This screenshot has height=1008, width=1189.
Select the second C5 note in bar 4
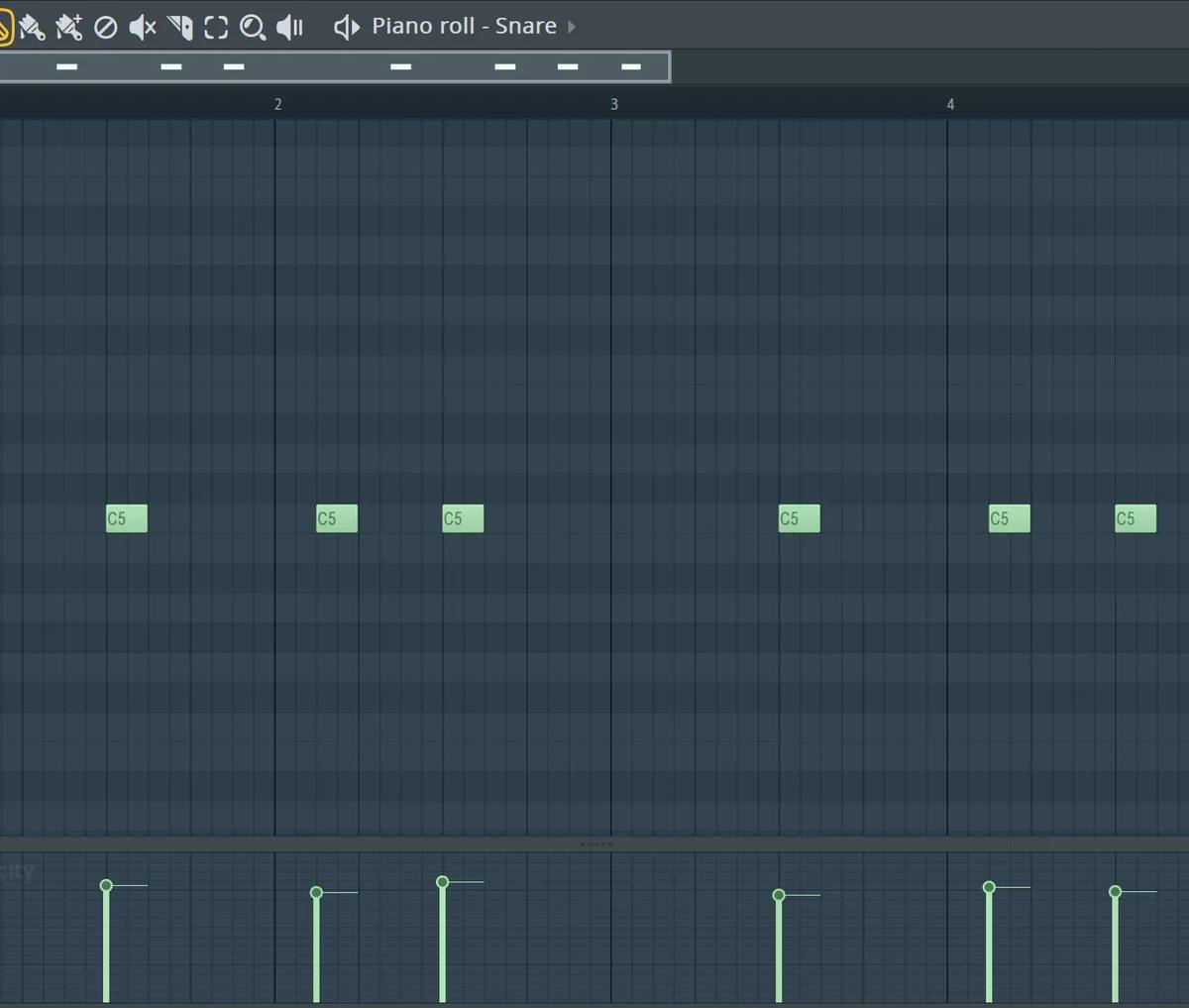[x=1135, y=518]
